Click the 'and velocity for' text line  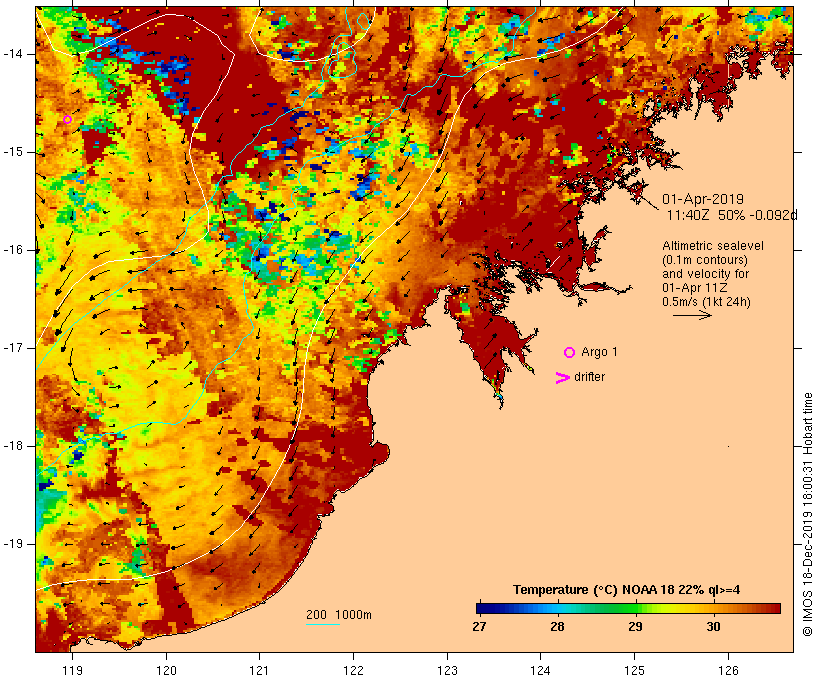pyautogui.click(x=705, y=274)
